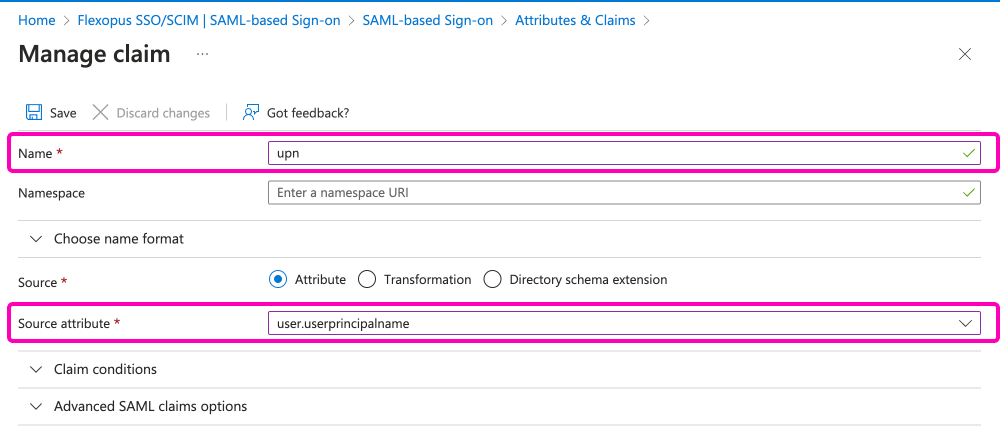Open Attributes & Claims breadcrumb
1000x443 pixels.
[575, 20]
